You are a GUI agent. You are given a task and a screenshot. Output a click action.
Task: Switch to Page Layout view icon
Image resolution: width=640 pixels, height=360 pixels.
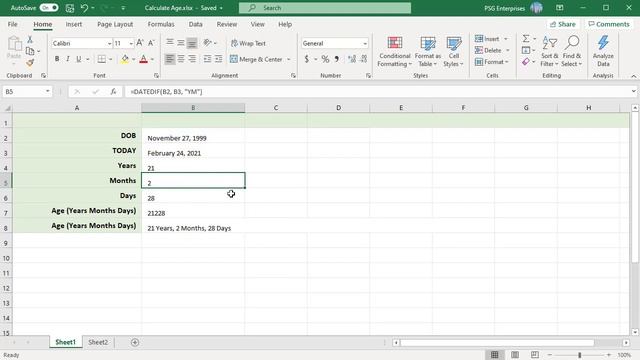pos(515,355)
